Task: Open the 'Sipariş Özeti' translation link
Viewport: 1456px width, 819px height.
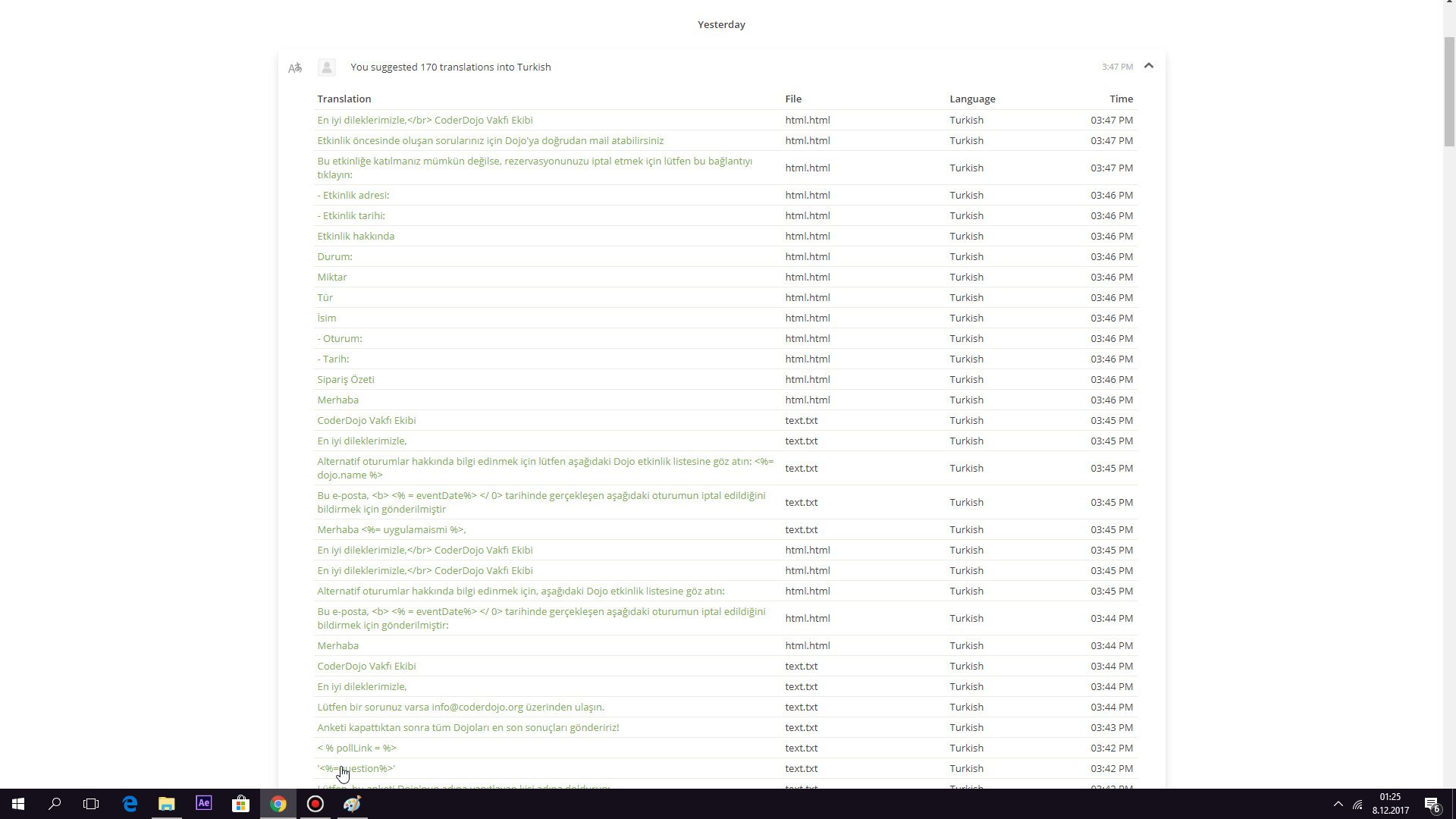Action: (x=345, y=380)
